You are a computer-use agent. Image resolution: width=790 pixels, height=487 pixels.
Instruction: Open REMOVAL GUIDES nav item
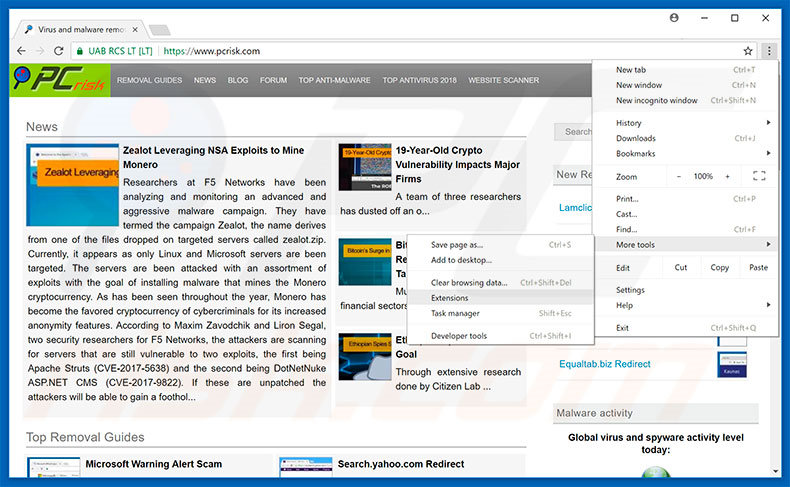tap(149, 80)
